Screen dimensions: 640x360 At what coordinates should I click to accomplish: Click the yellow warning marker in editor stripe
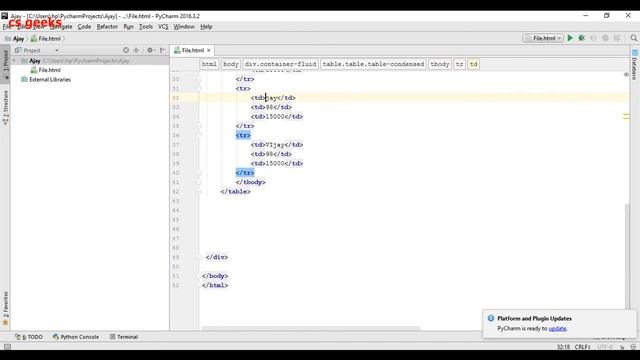626,116
